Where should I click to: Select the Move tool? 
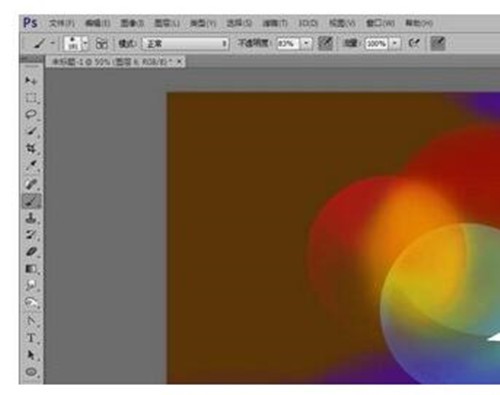(x=31, y=80)
